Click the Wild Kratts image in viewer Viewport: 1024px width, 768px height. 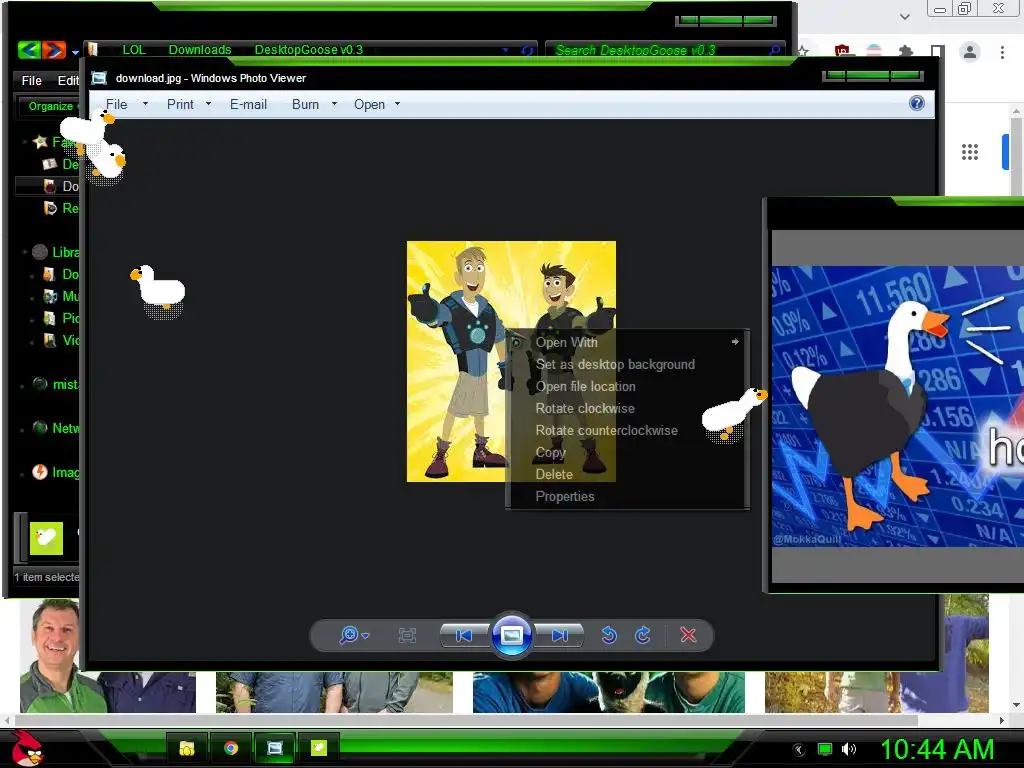point(511,361)
